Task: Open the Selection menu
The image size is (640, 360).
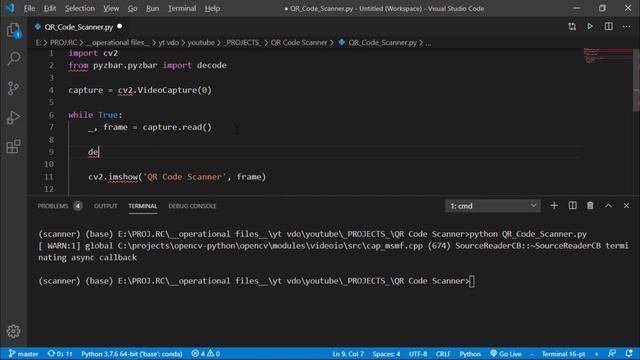Action: [80, 8]
